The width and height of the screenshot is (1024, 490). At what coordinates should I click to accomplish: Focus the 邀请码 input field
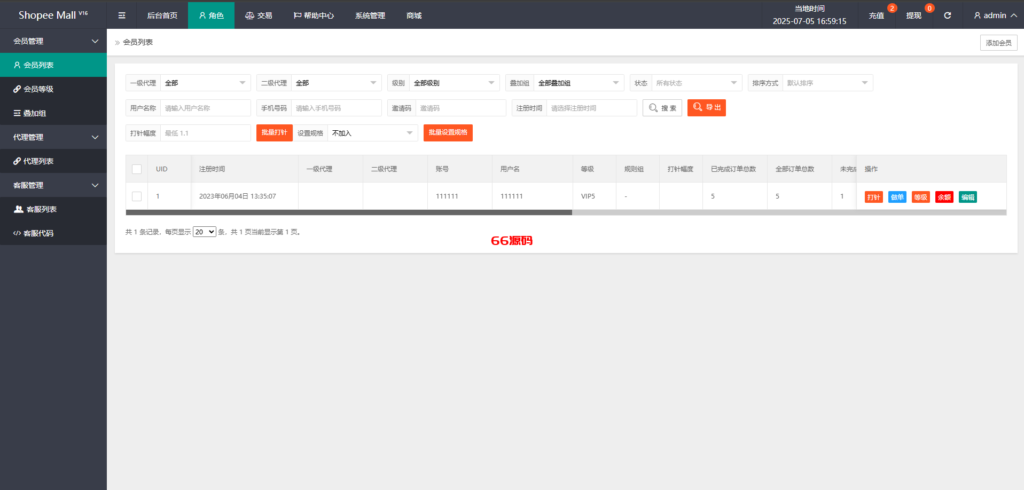[460, 108]
